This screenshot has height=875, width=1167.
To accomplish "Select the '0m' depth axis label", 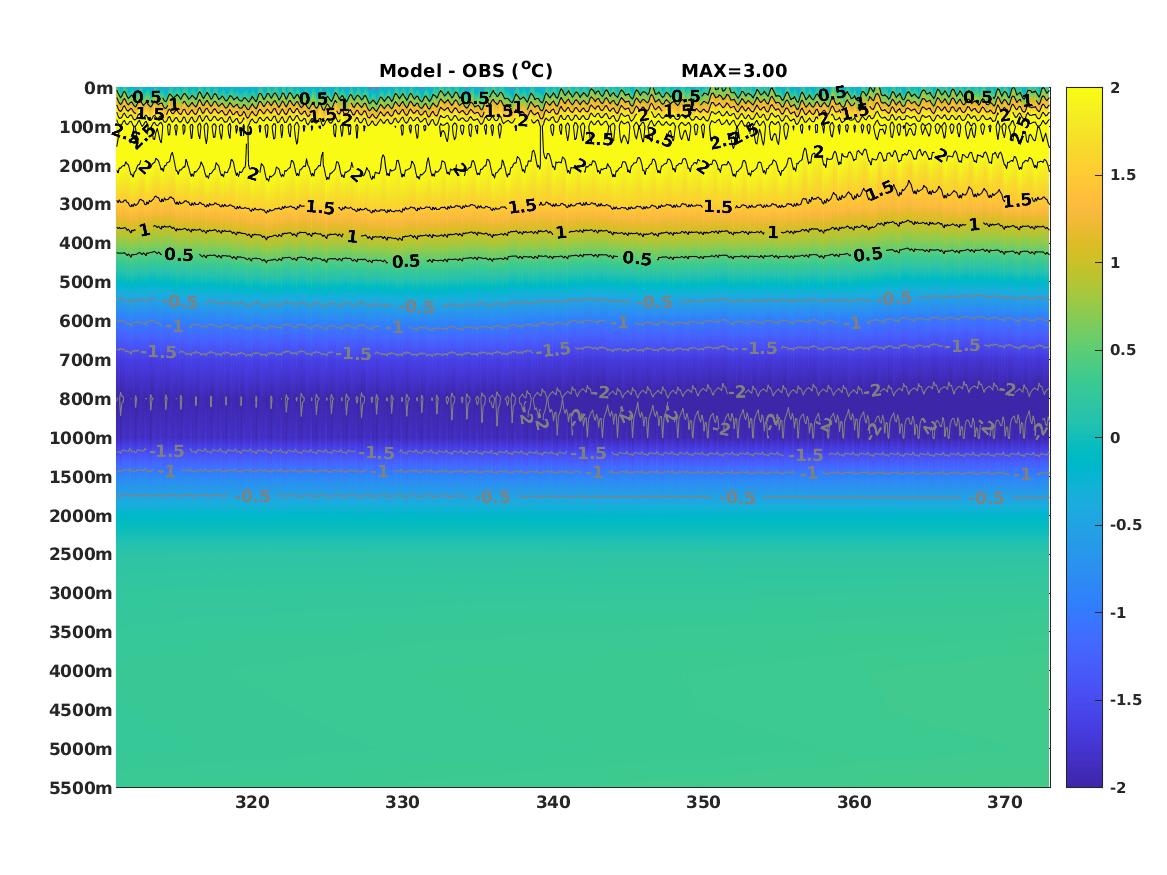I will pyautogui.click(x=98, y=89).
